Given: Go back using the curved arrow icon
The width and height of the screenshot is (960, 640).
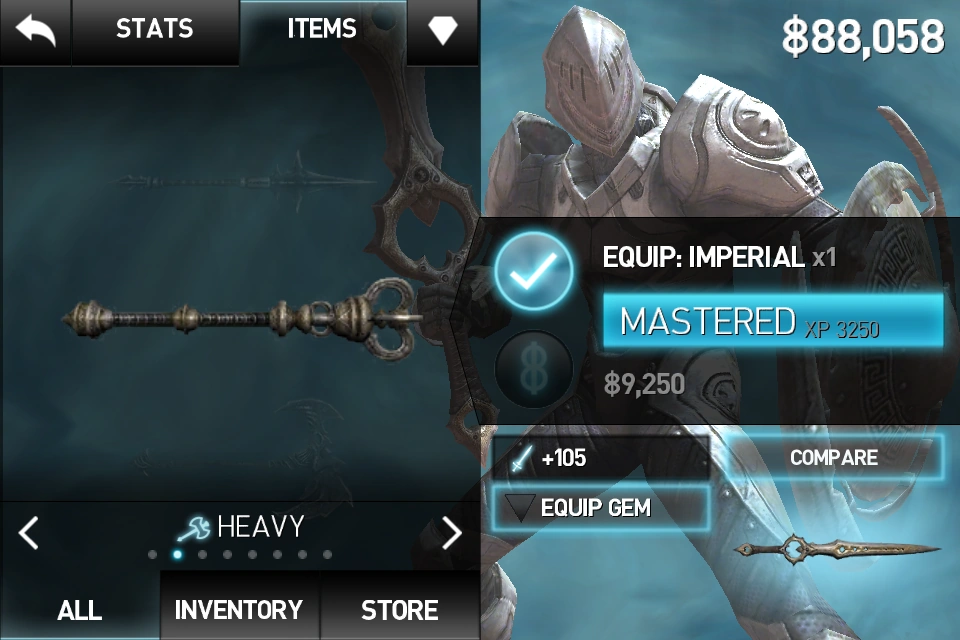Looking at the screenshot, I should click(x=36, y=31).
